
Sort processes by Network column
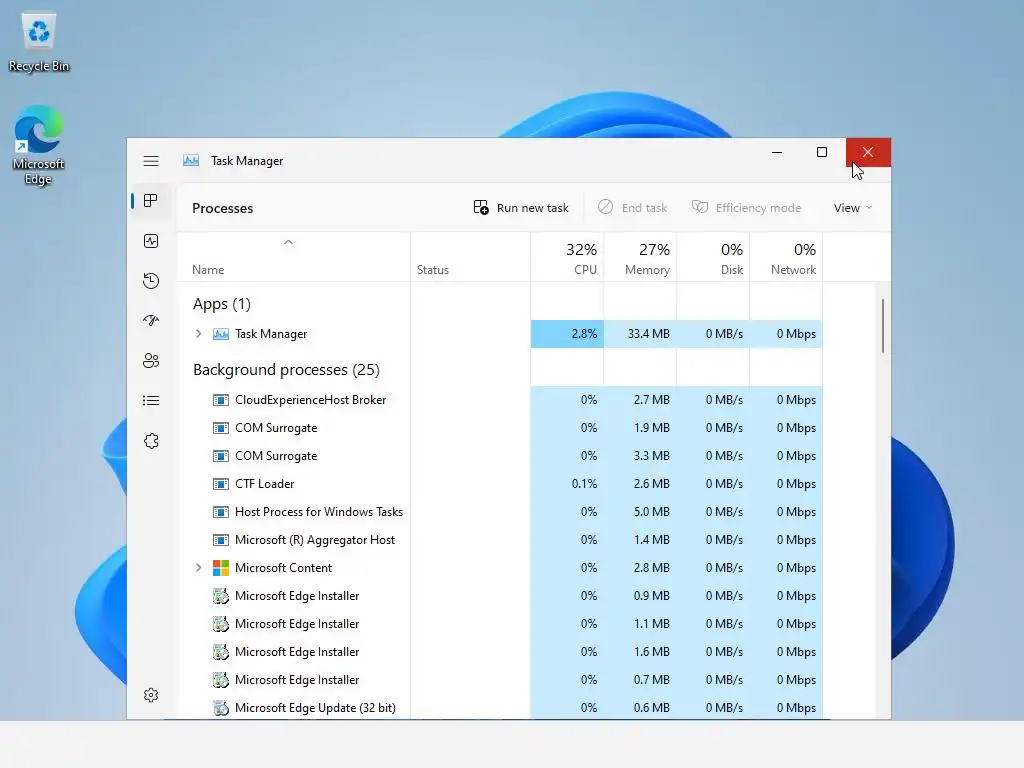(x=786, y=258)
